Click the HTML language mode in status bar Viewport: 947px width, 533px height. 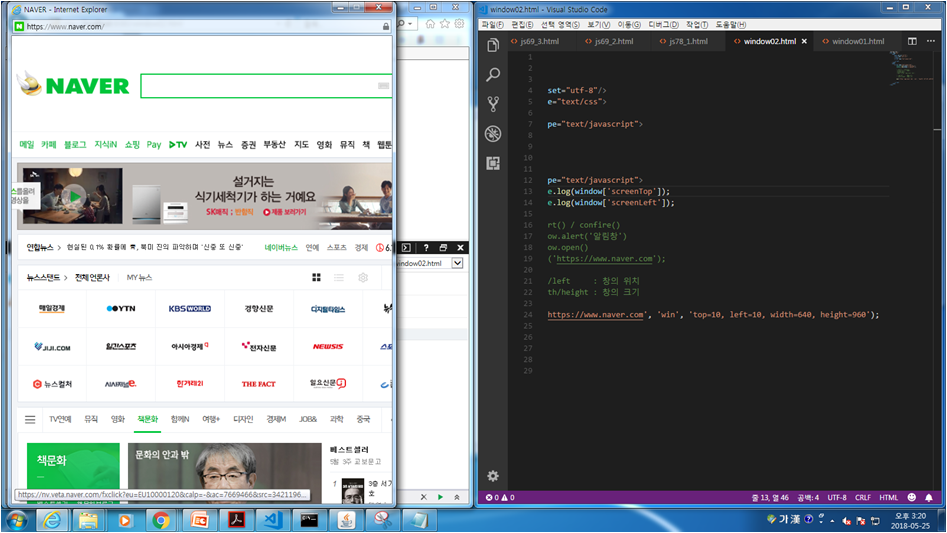(x=888, y=497)
